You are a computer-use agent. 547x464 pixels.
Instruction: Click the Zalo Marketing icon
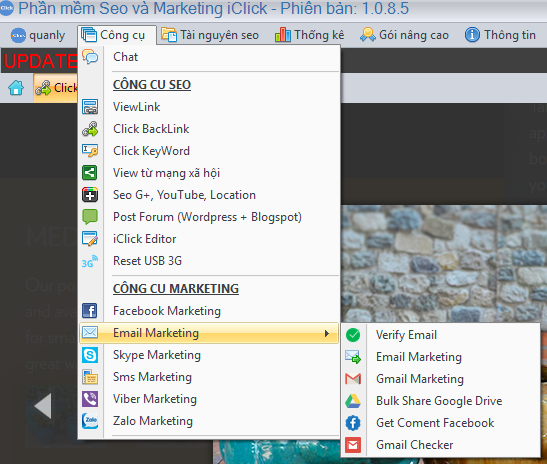(x=90, y=421)
